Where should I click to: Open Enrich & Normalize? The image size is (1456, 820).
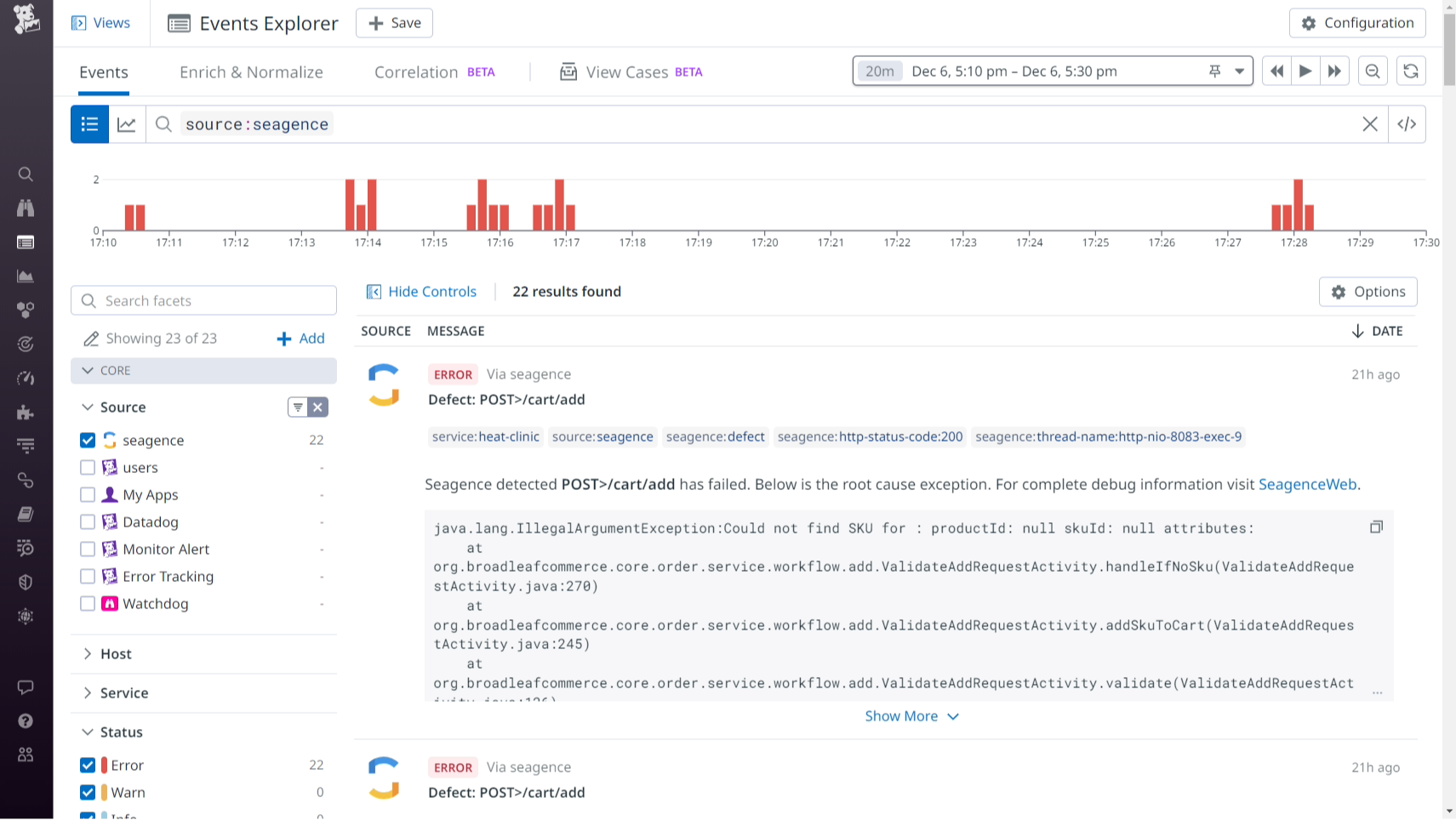pyautogui.click(x=250, y=71)
